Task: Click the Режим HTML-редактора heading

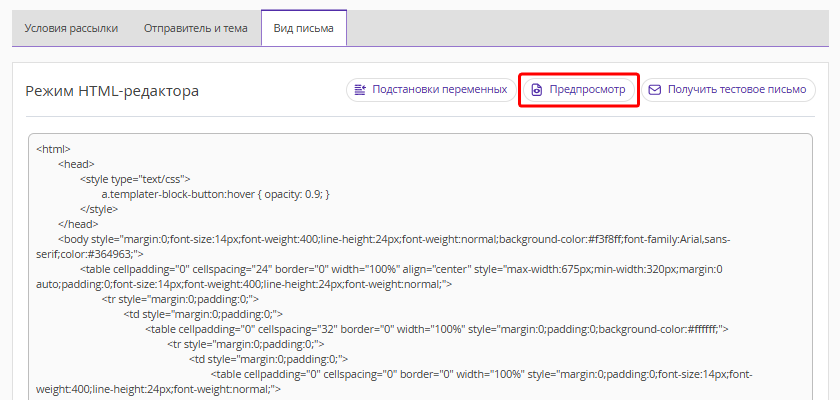Action: (112, 91)
